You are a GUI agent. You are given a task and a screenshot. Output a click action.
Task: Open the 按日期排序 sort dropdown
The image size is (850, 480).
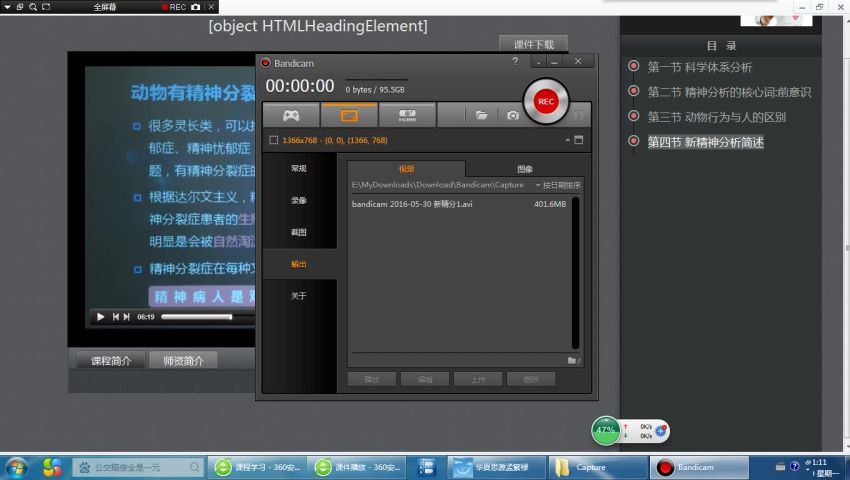point(558,185)
